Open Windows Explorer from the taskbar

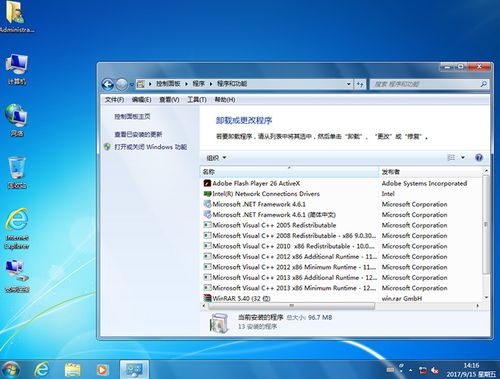[x=72, y=369]
